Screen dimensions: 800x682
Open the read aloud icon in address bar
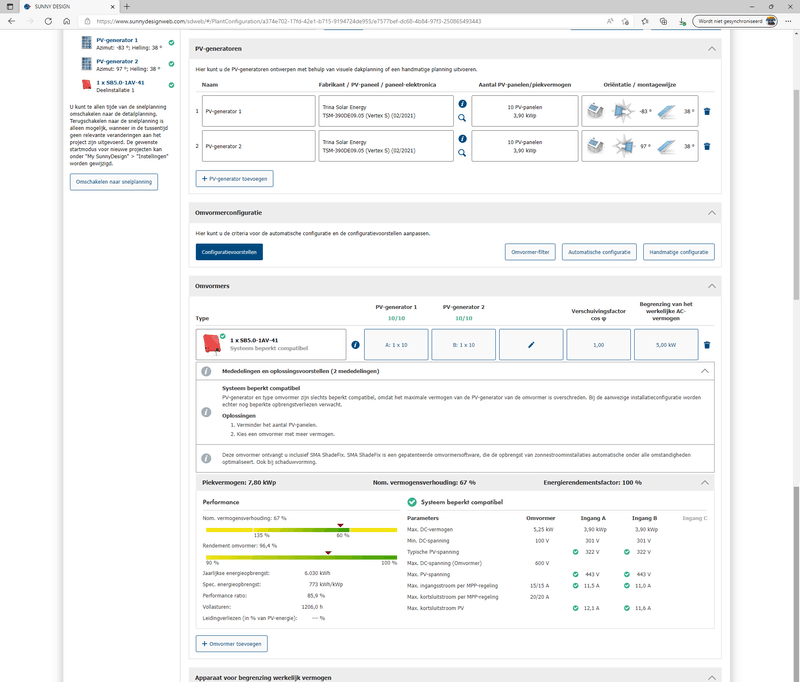pos(610,21)
